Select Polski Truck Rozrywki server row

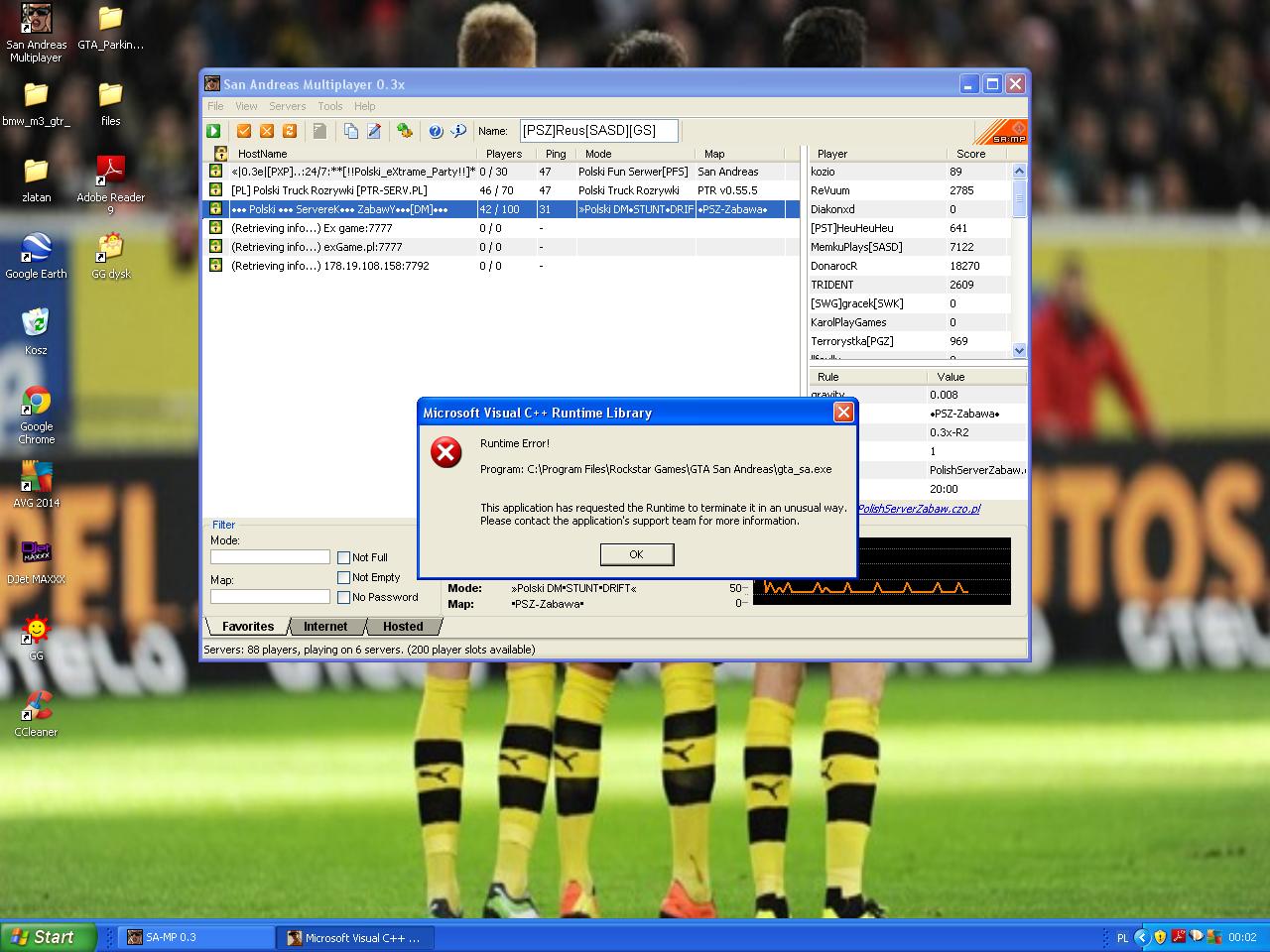(502, 190)
